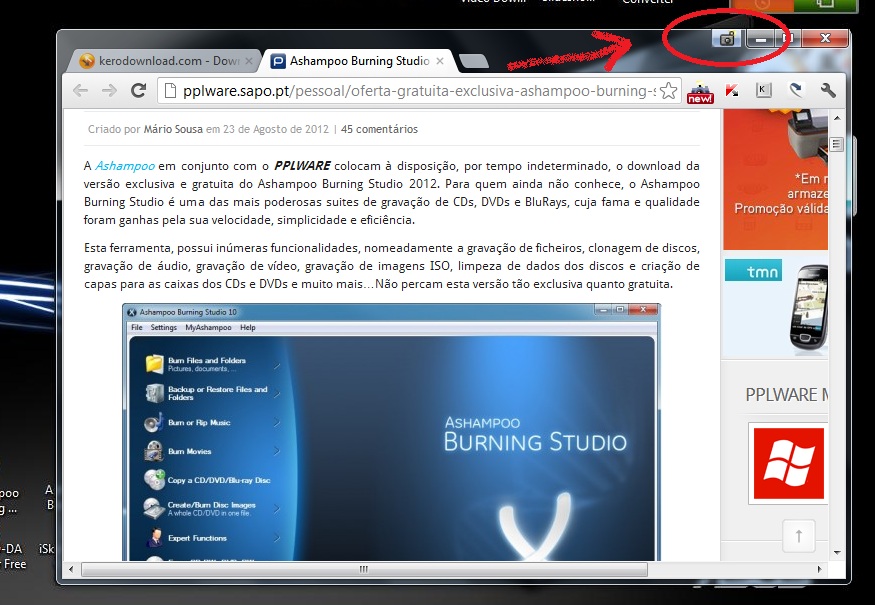Click Settings menu in Ashampoo screenshot
Image resolution: width=875 pixels, height=605 pixels.
click(164, 328)
